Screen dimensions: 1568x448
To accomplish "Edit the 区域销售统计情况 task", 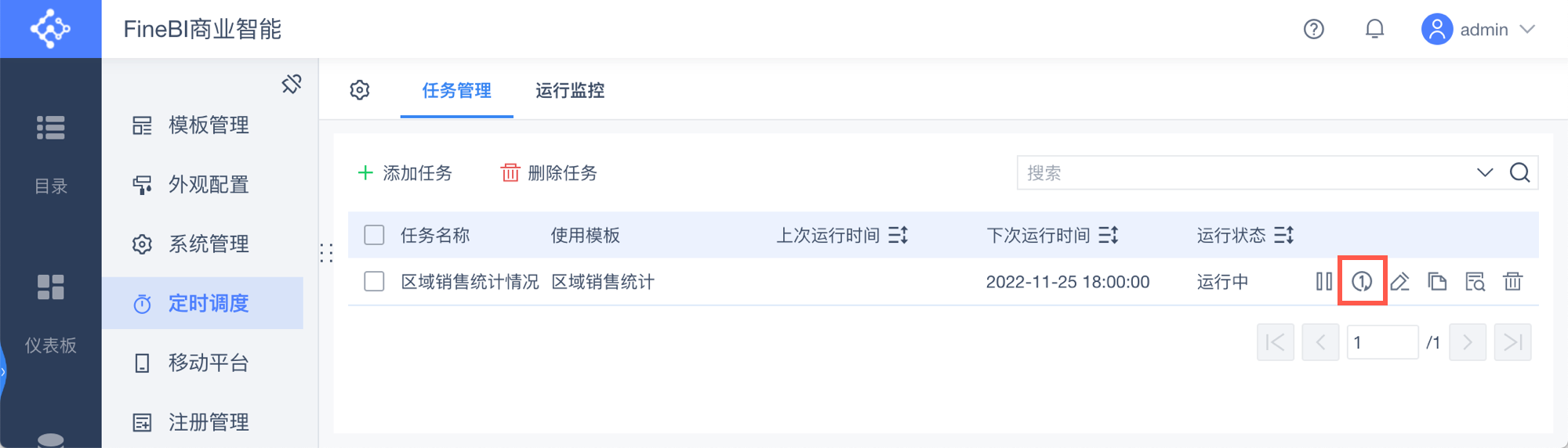I will [x=1399, y=281].
